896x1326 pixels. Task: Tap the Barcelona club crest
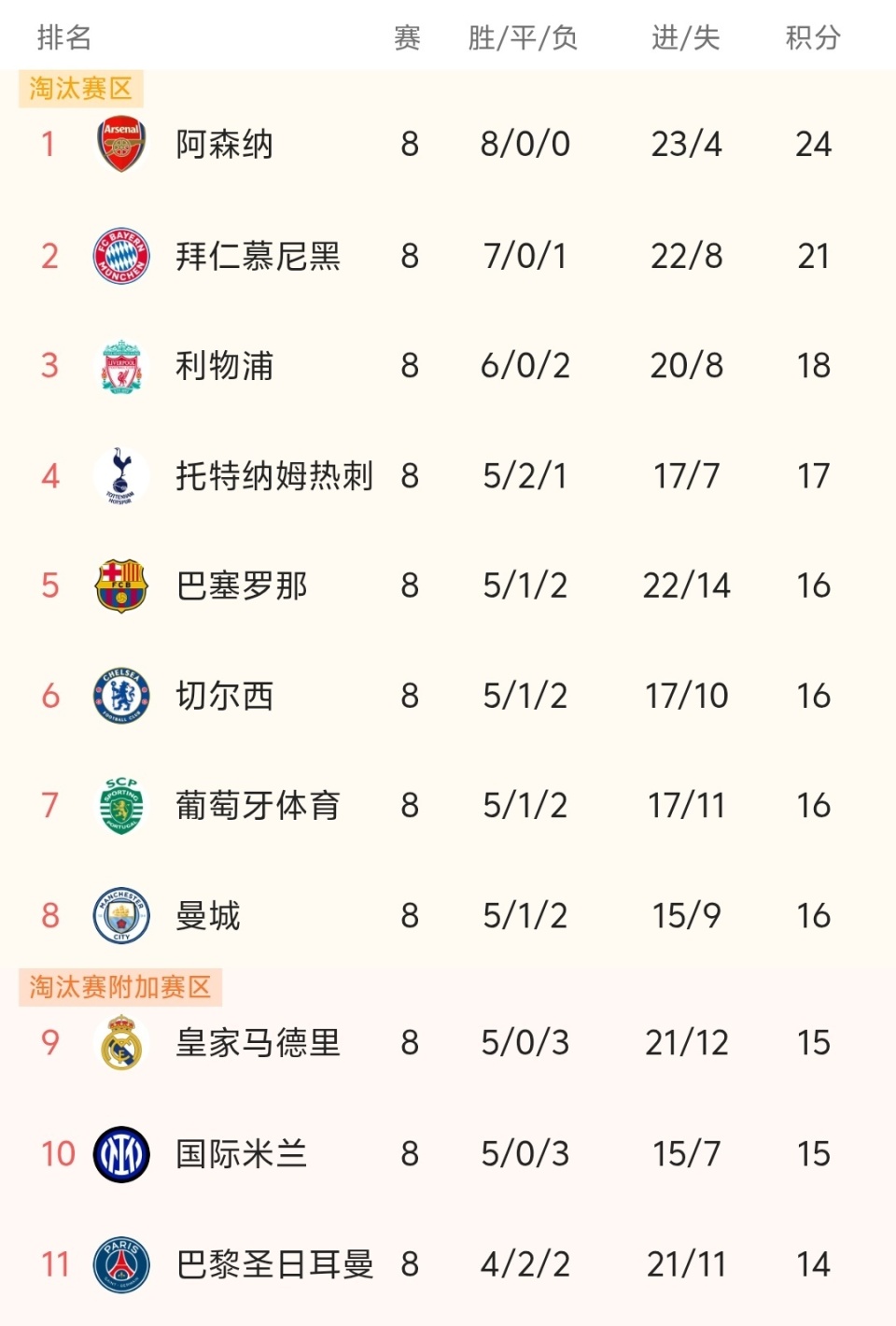[x=121, y=585]
